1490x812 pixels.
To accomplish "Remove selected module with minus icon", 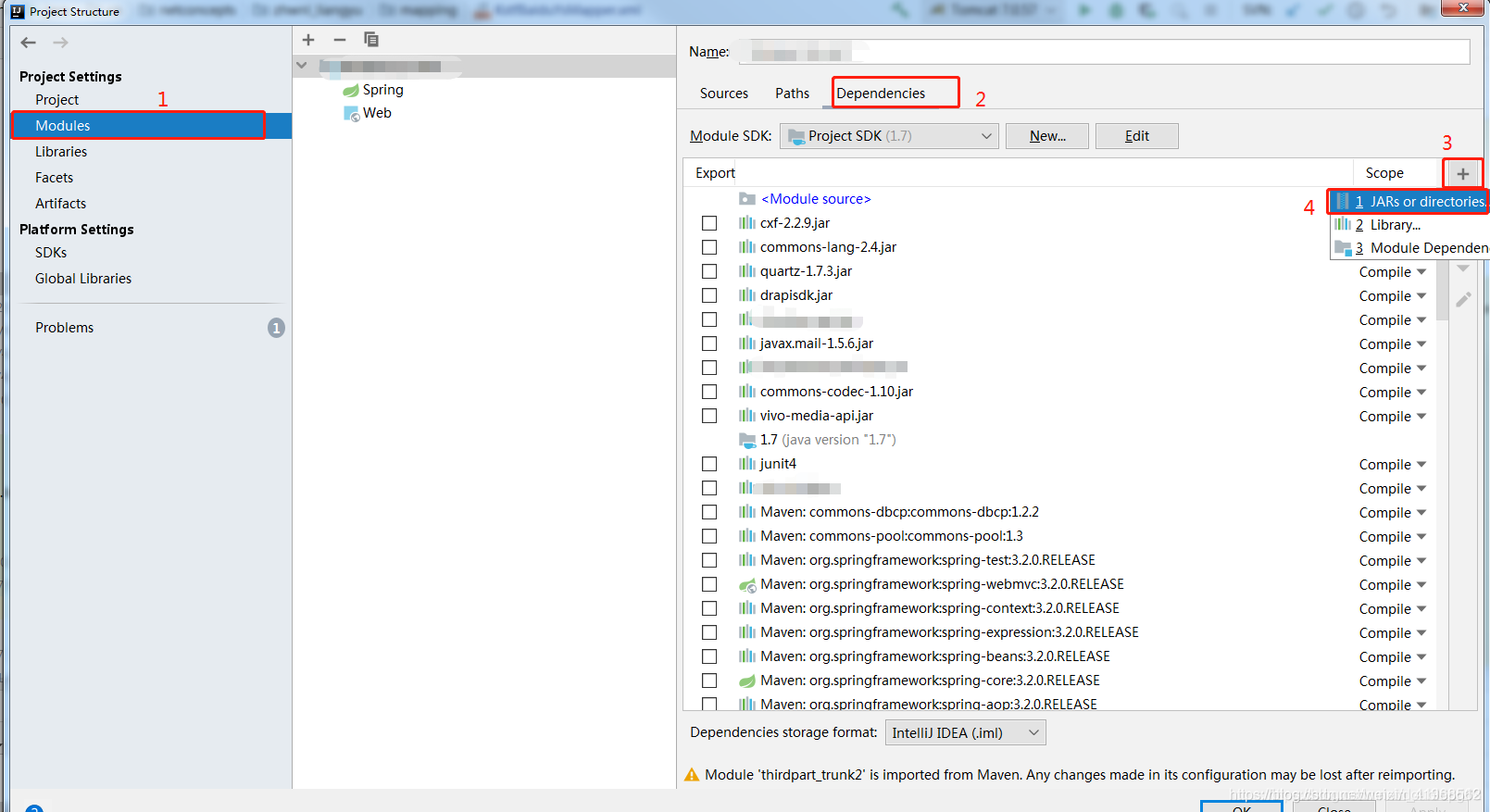I will [x=340, y=40].
